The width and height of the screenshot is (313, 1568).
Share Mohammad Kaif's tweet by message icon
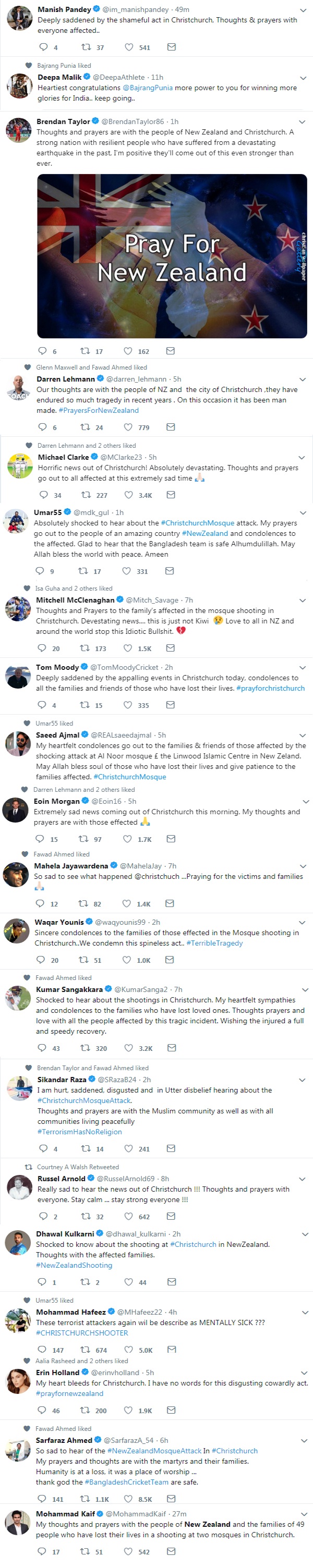tap(171, 1551)
